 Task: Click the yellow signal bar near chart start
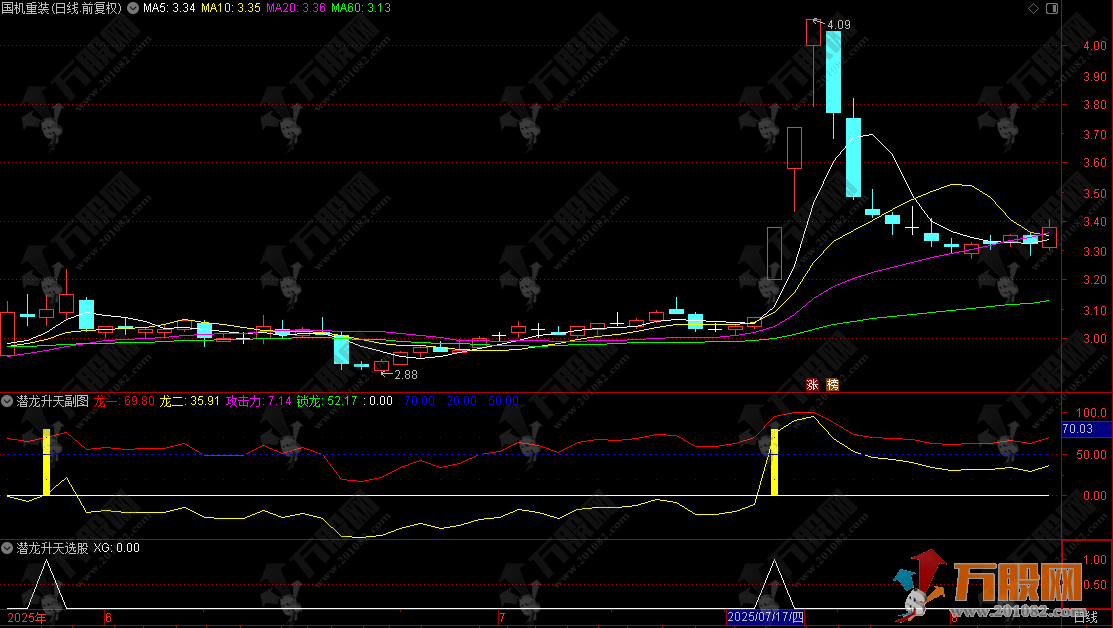tap(47, 462)
